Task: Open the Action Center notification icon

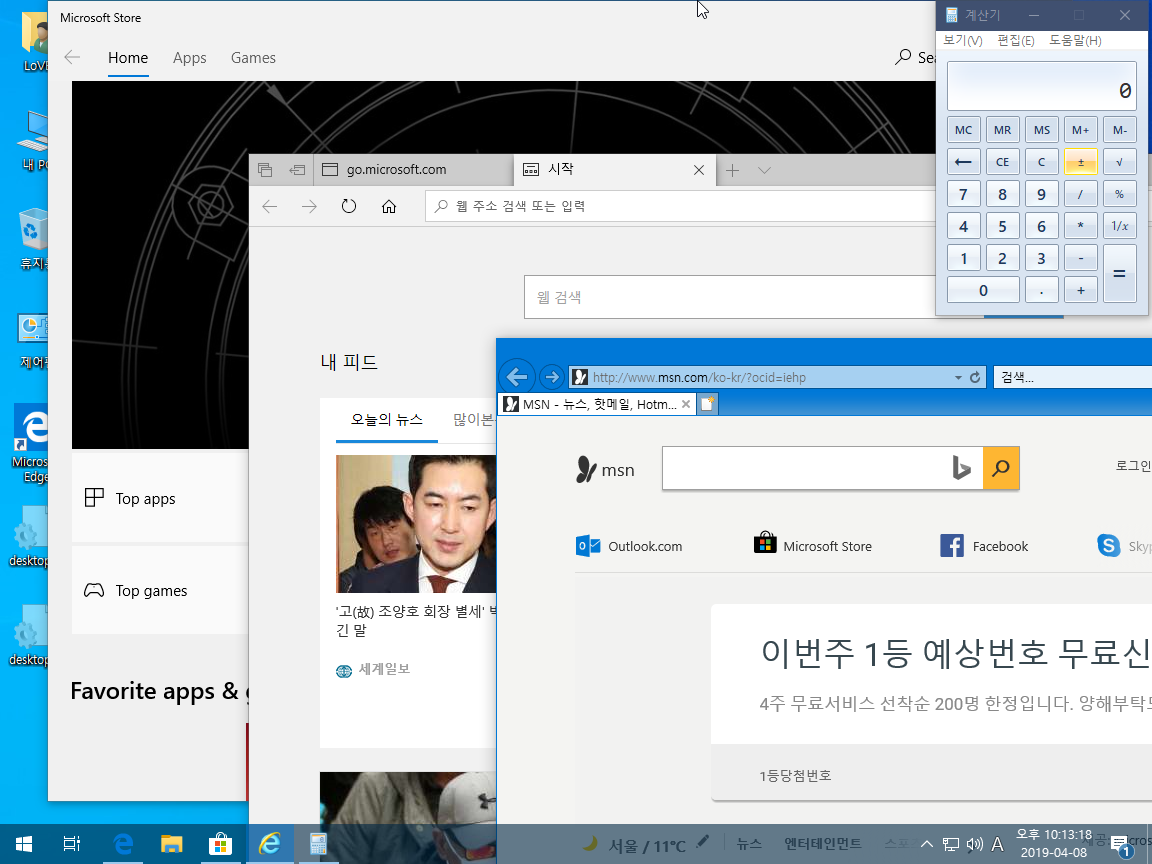Action: pos(1120,845)
